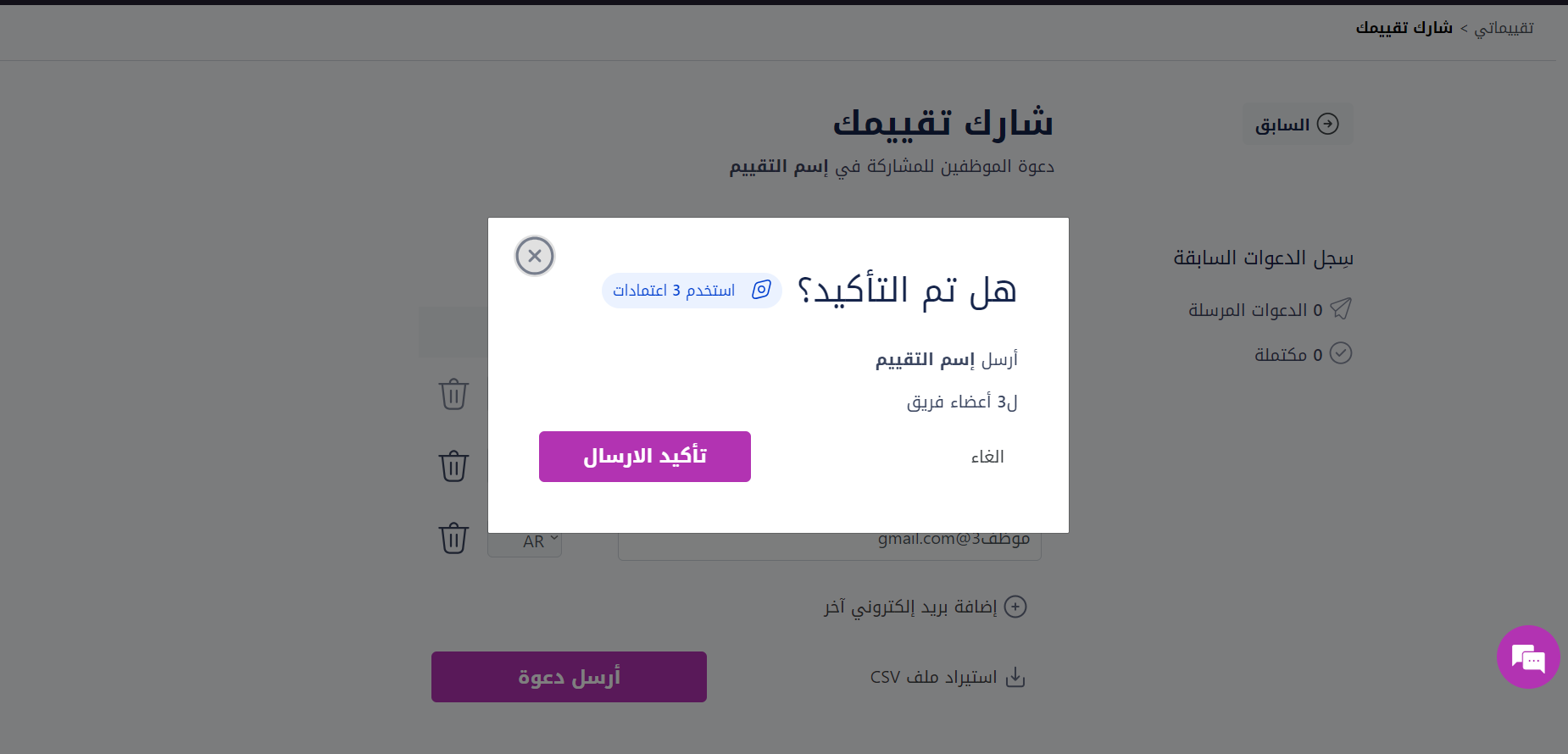Viewport: 1568px width, 754px height.
Task: Add another email with the plus icon
Action: 1015,607
